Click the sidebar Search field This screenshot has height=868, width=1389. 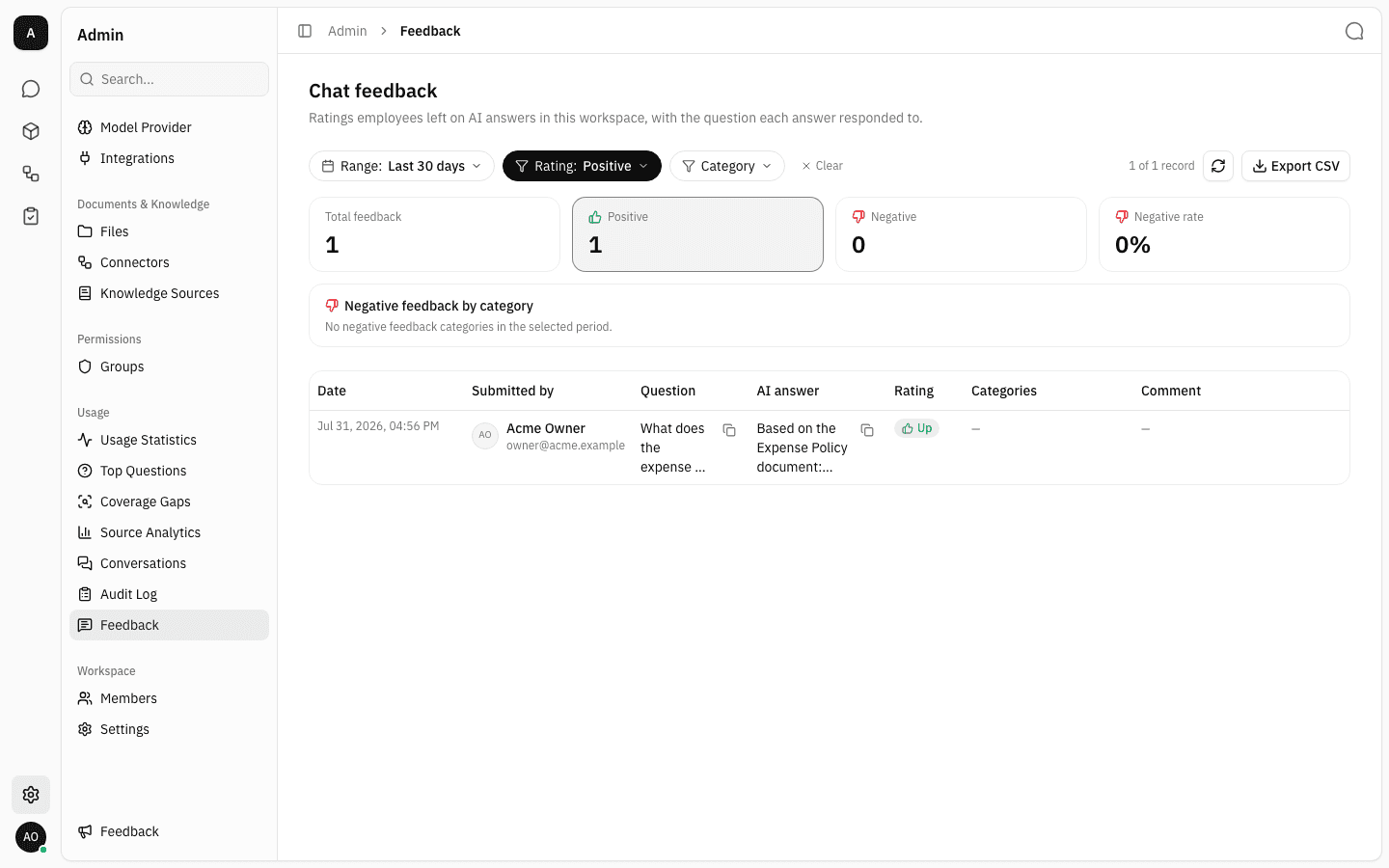169,79
